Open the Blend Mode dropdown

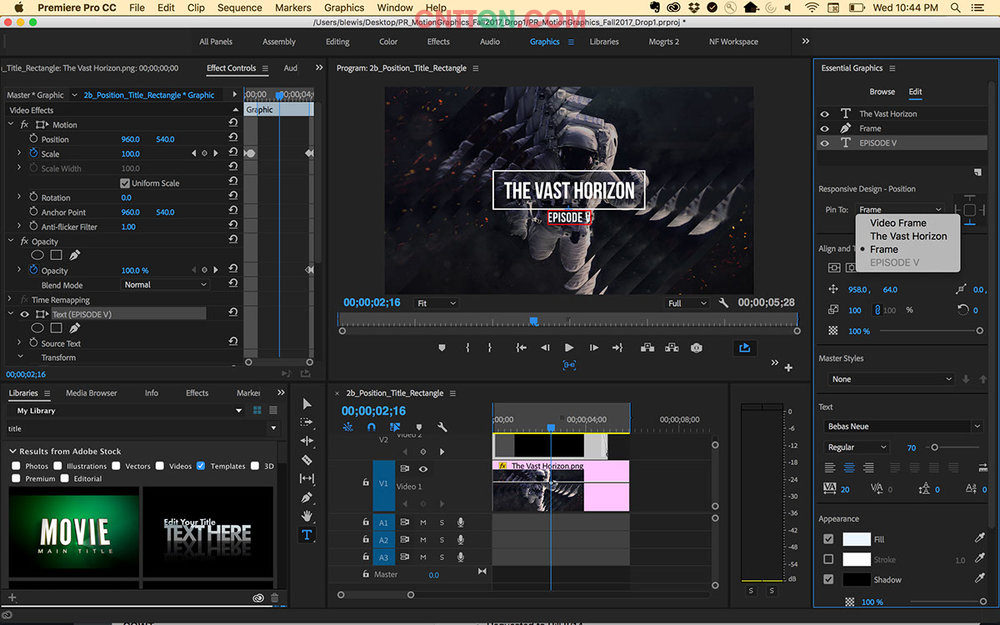tap(164, 284)
